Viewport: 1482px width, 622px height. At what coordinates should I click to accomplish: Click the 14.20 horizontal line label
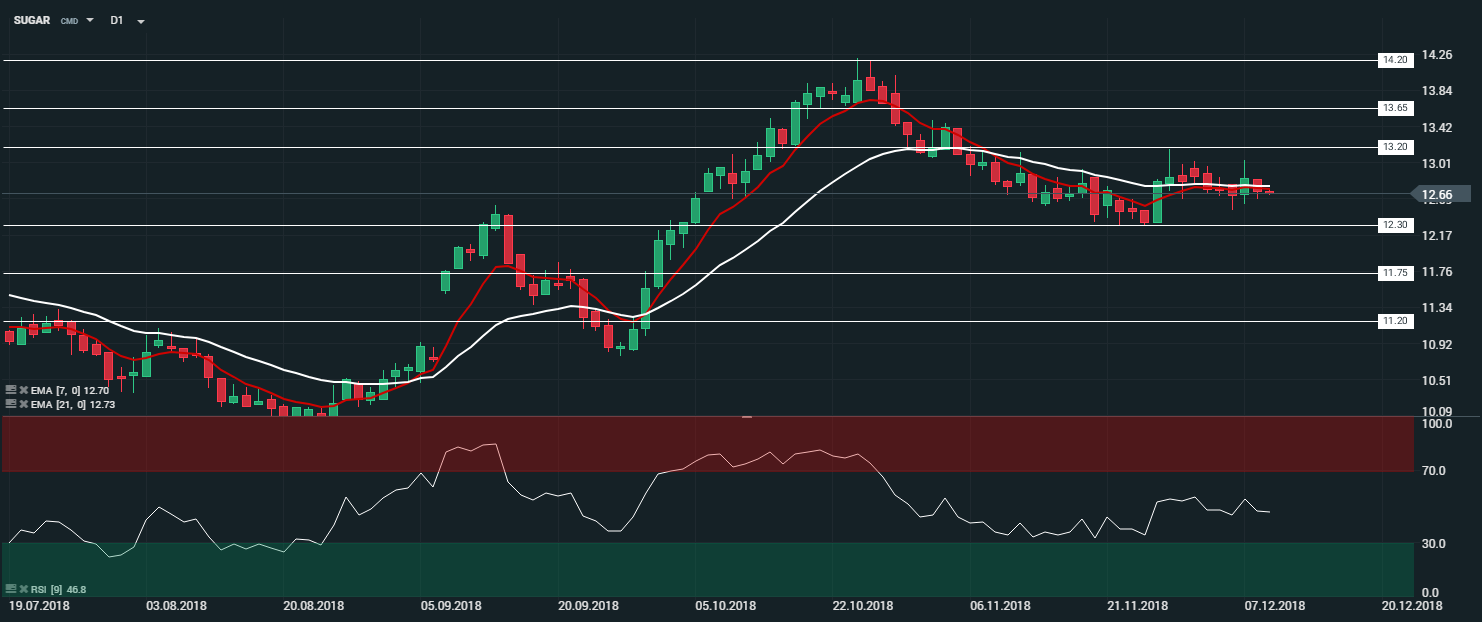[1394, 60]
